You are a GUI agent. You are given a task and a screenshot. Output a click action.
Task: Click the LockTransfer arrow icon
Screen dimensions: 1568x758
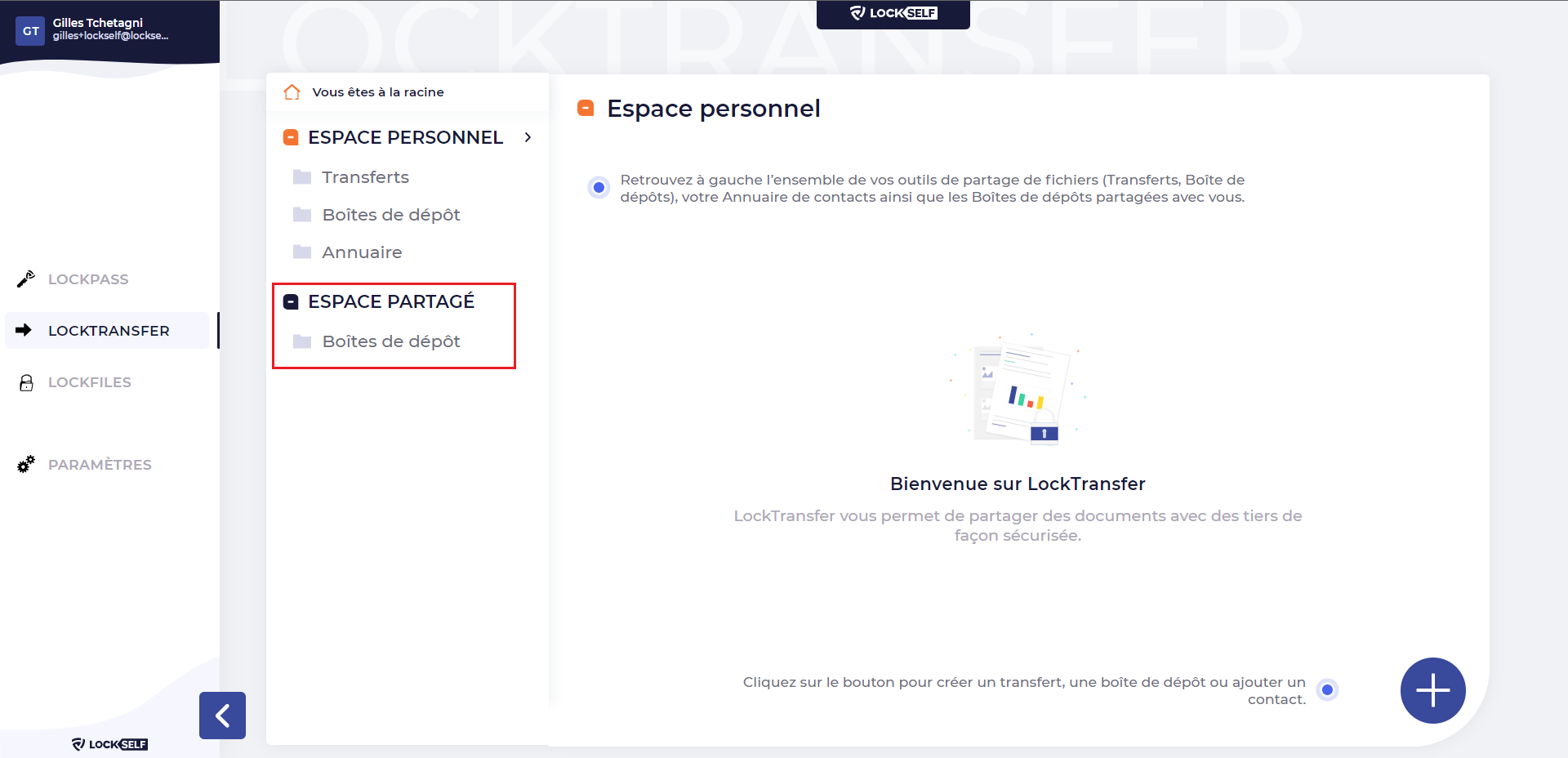[24, 330]
